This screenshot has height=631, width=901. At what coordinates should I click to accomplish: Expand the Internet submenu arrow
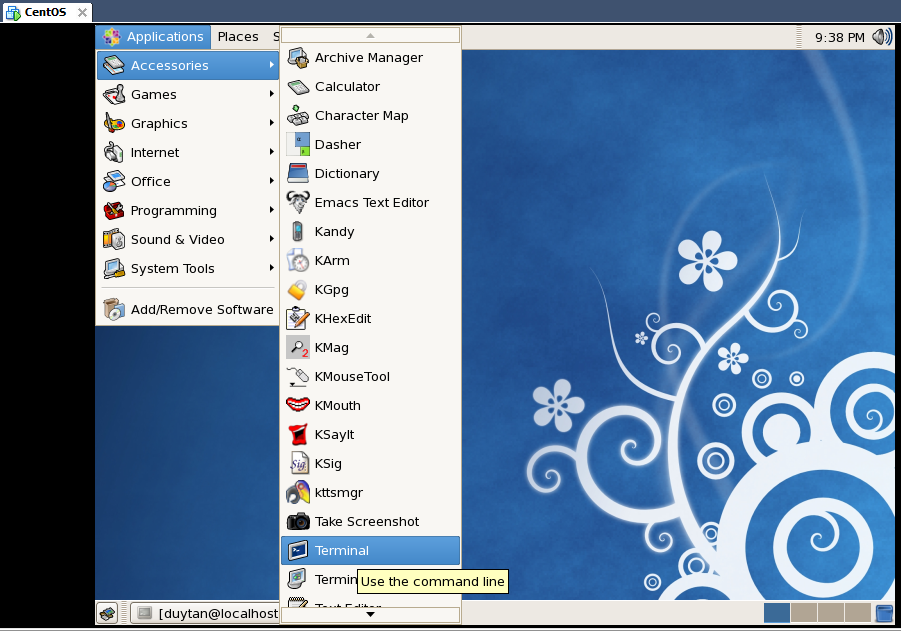271,152
